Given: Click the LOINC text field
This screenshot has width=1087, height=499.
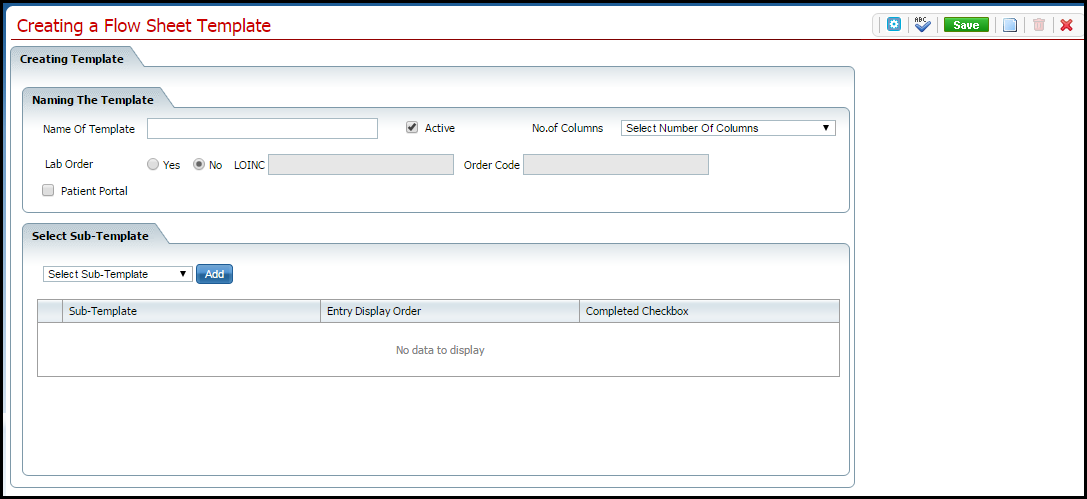Looking at the screenshot, I should point(361,165).
